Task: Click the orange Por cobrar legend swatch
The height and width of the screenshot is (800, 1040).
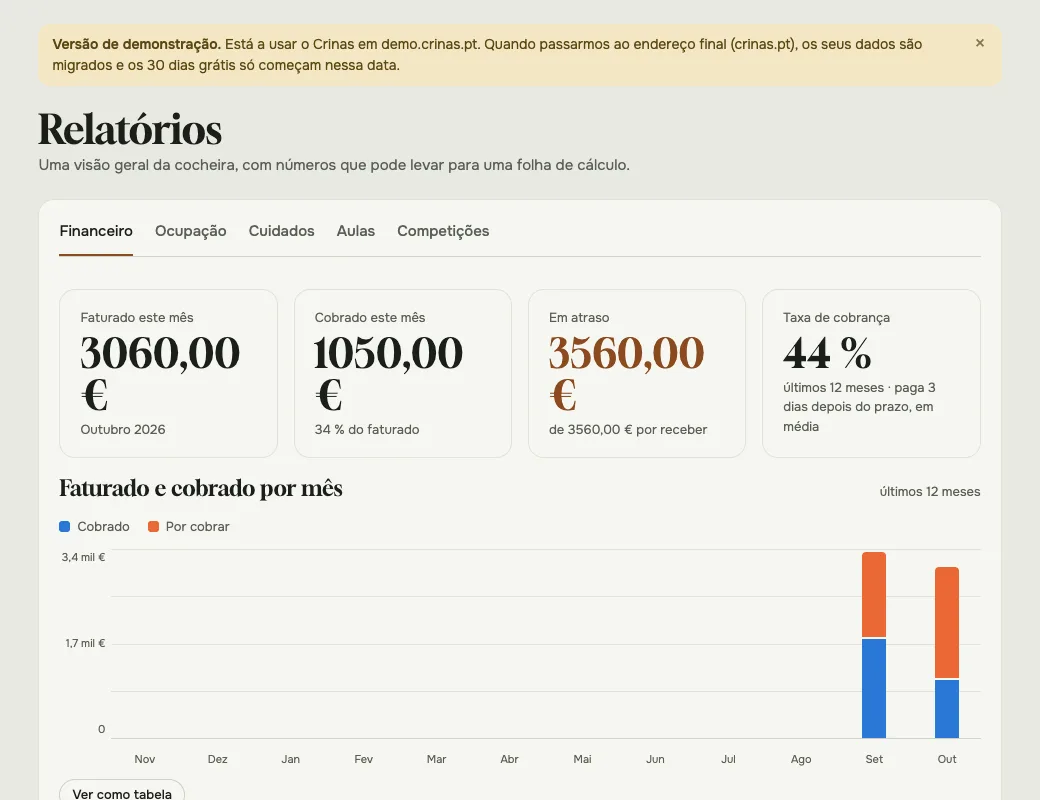Action: (153, 527)
